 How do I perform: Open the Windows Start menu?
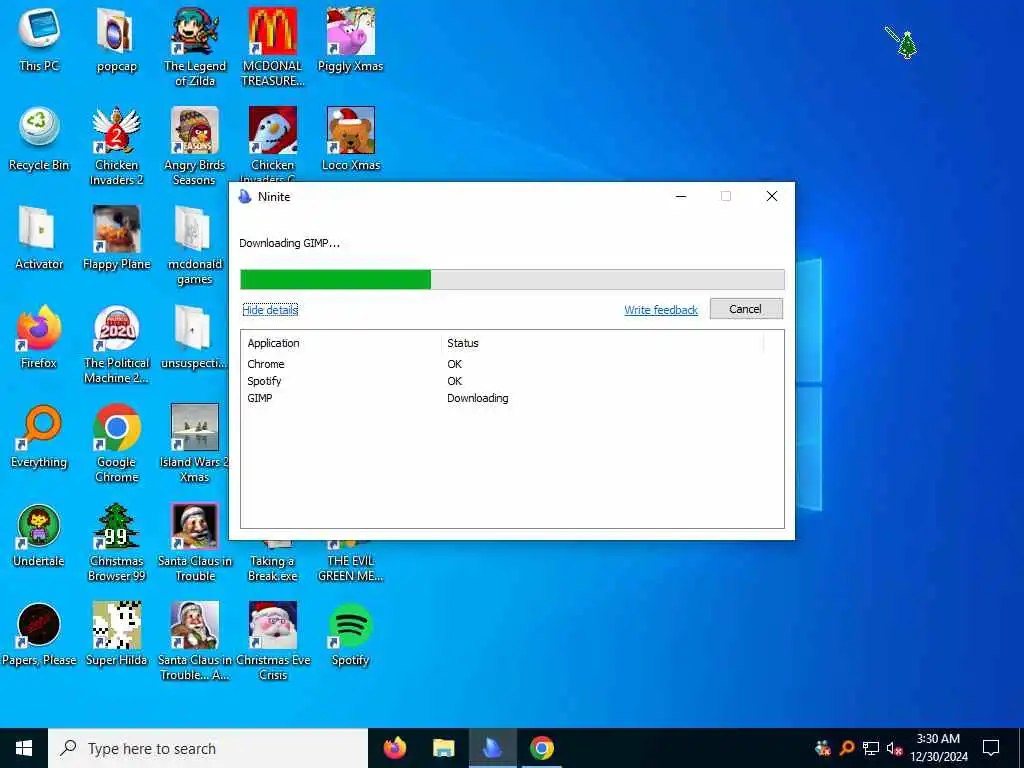click(x=24, y=748)
